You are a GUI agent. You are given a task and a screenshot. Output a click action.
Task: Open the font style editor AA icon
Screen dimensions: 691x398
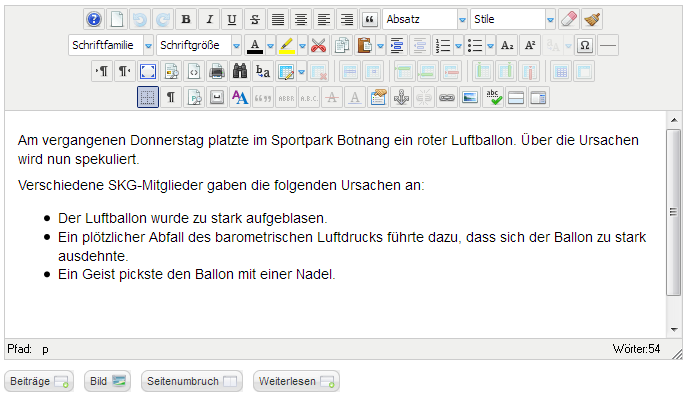240,97
